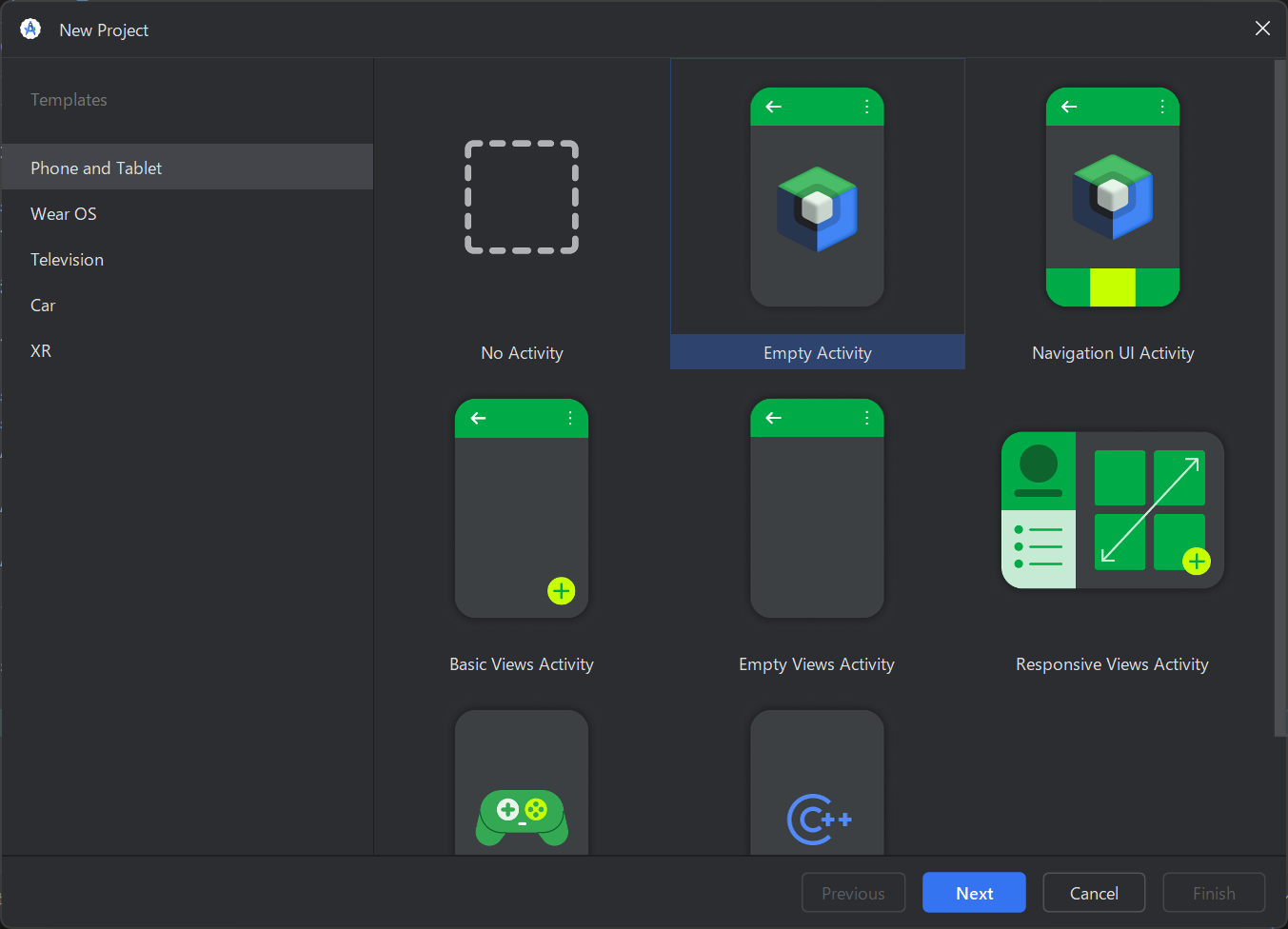Choose the Empty Activity Compose phone thumbnail
The width and height of the screenshot is (1288, 929).
click(817, 197)
